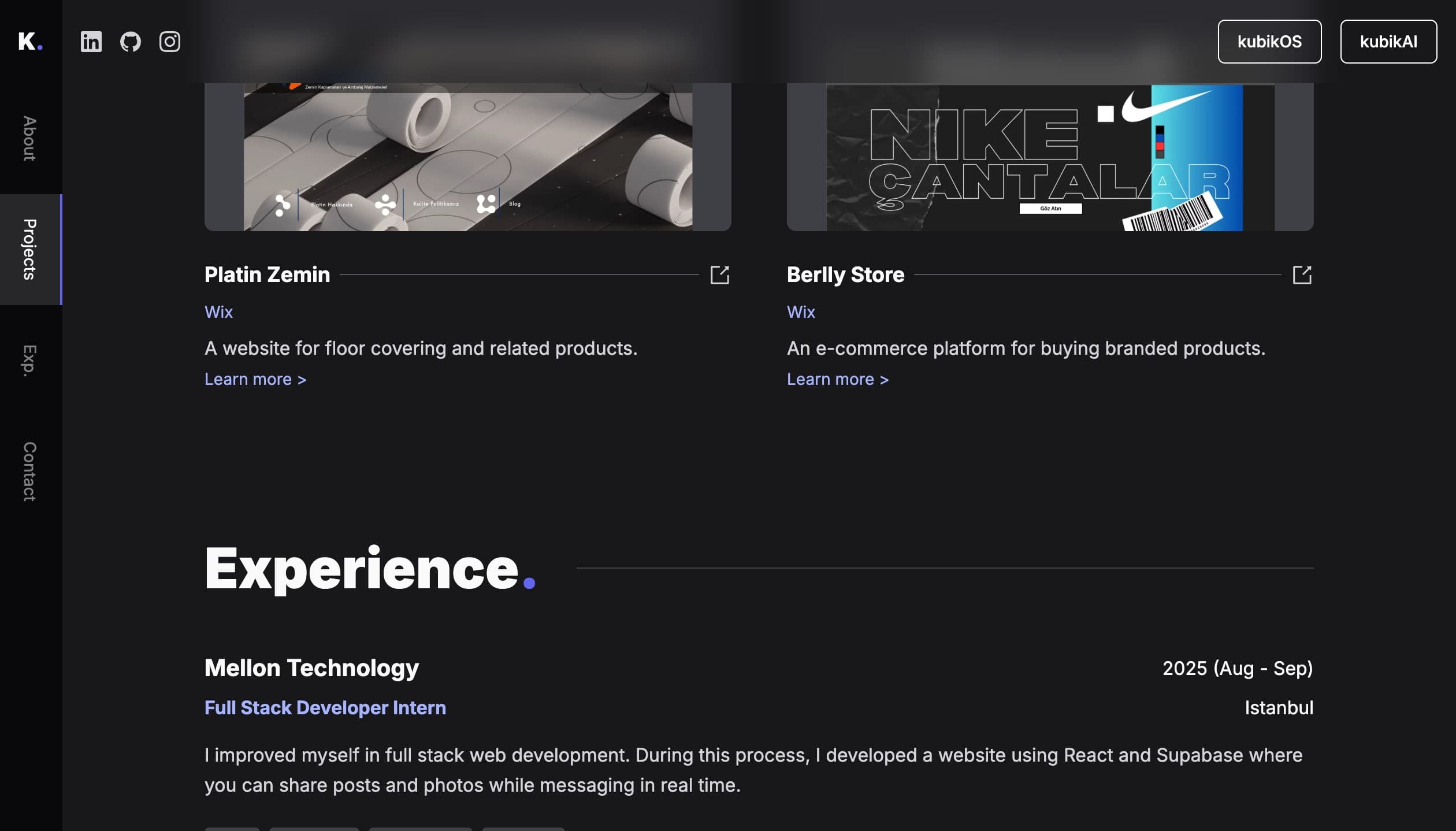Click the e-commerce platform description
The height and width of the screenshot is (831, 1456).
click(x=1026, y=348)
